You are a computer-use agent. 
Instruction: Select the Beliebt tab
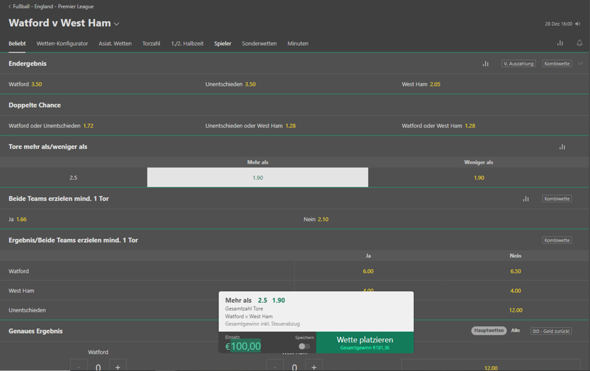[x=17, y=43]
